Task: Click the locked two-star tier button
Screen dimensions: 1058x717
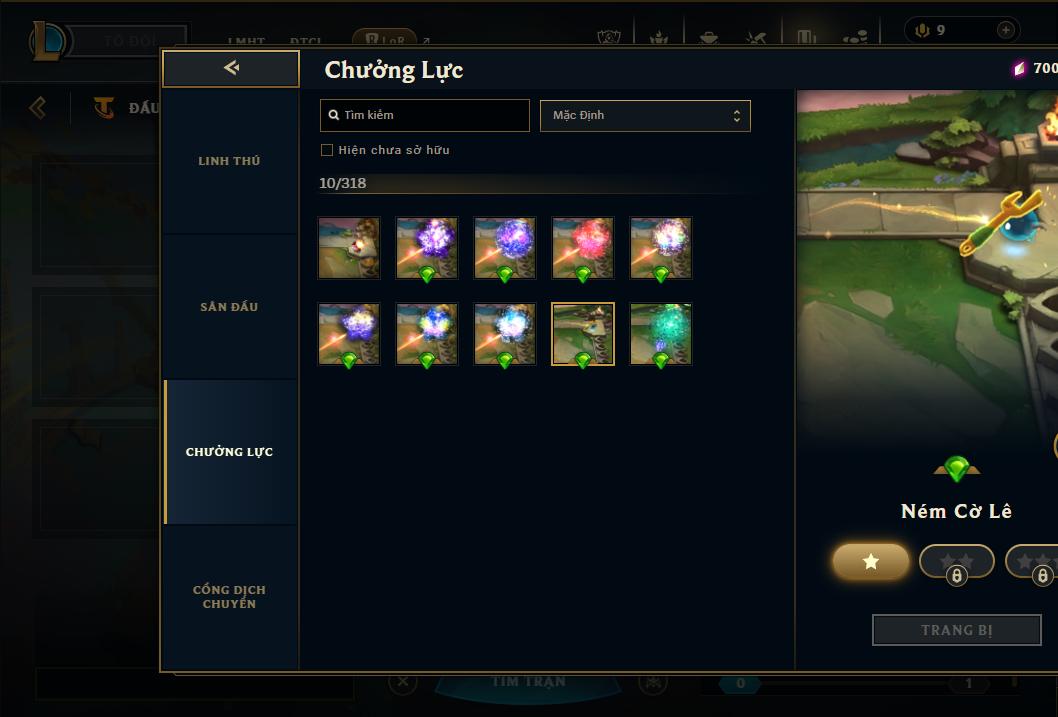Action: coord(956,561)
